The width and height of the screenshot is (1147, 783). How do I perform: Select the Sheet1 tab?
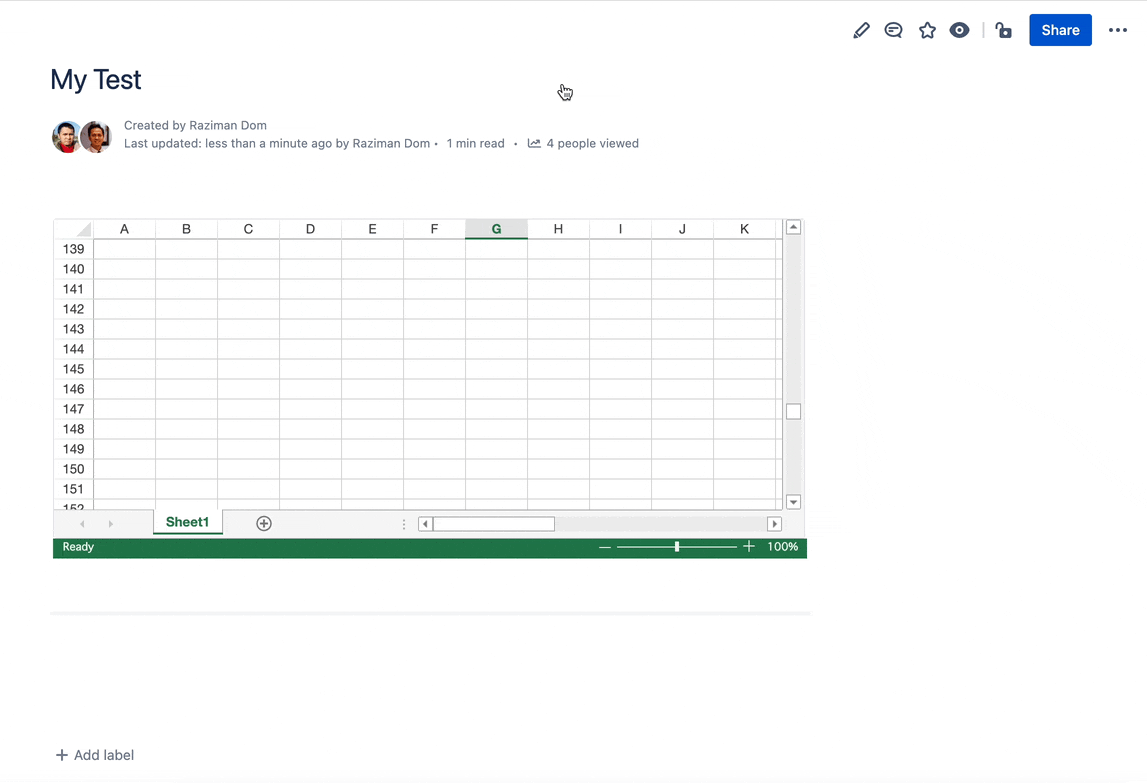click(187, 522)
